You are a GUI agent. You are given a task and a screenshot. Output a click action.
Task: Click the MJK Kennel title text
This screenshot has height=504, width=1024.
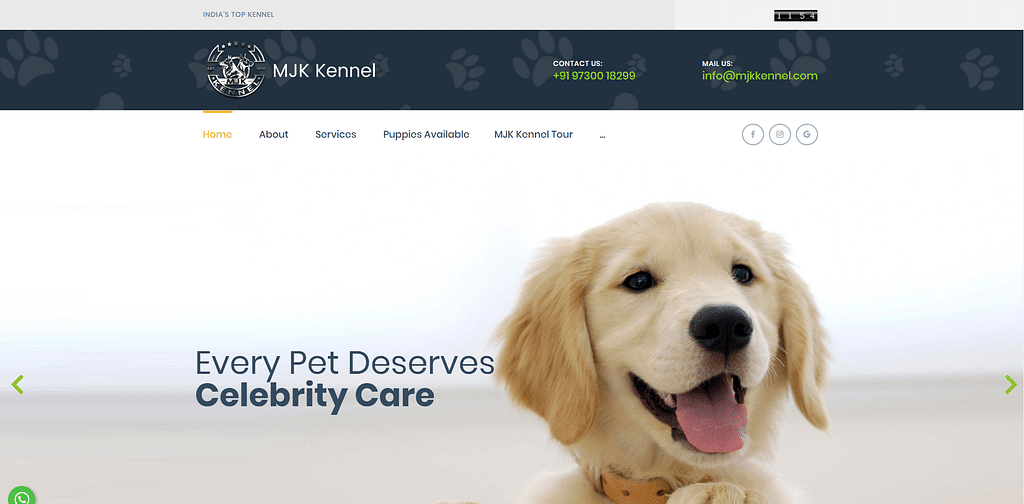pos(324,71)
